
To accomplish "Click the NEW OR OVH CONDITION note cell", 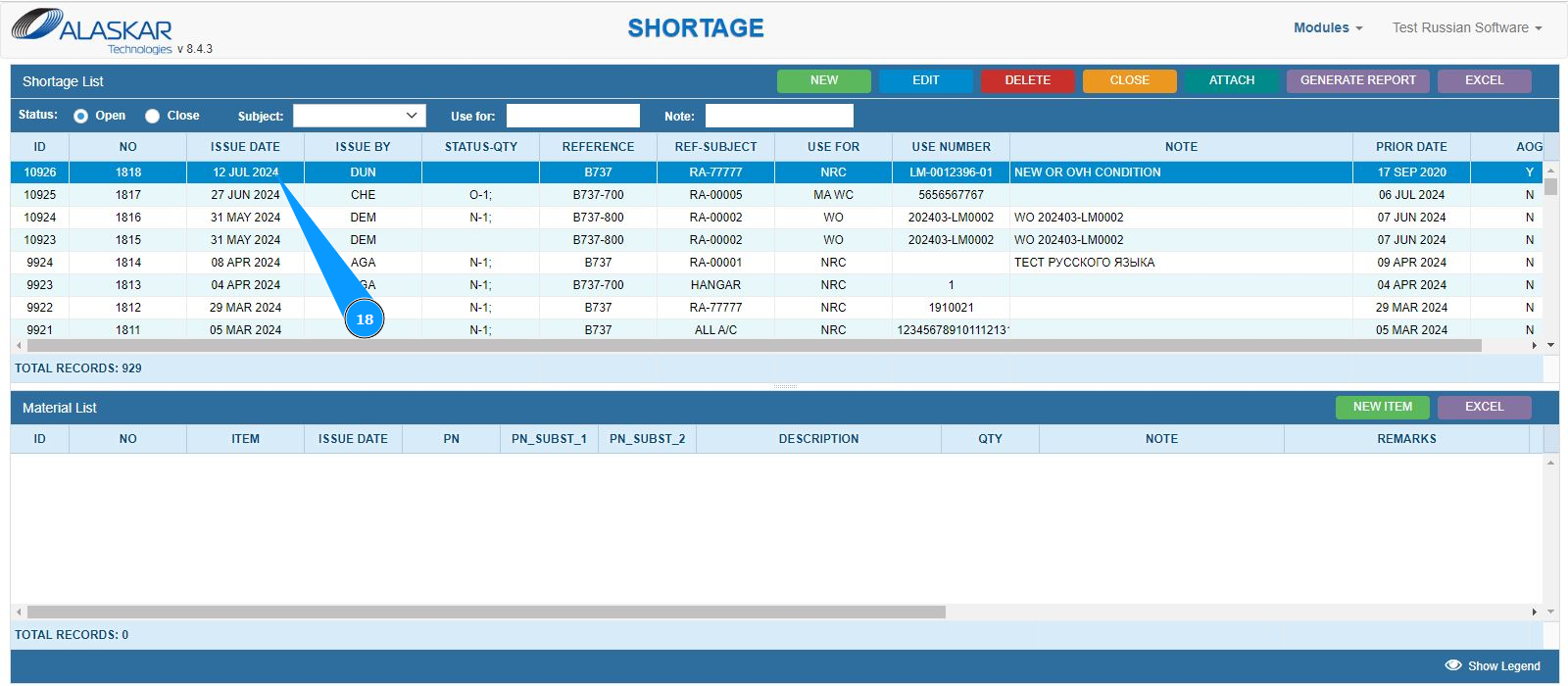I will pos(1181,172).
